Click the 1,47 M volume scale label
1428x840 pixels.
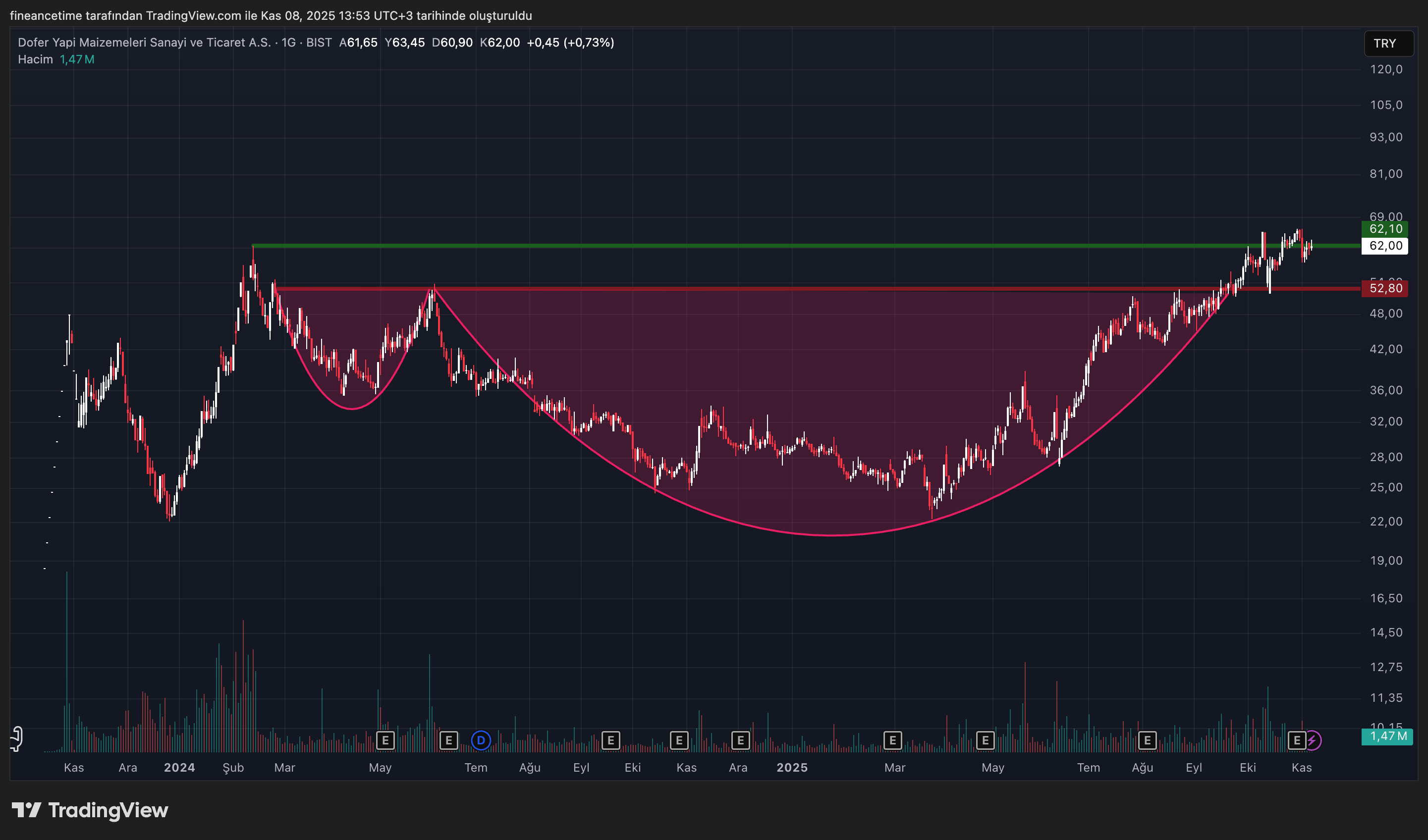tap(1387, 736)
